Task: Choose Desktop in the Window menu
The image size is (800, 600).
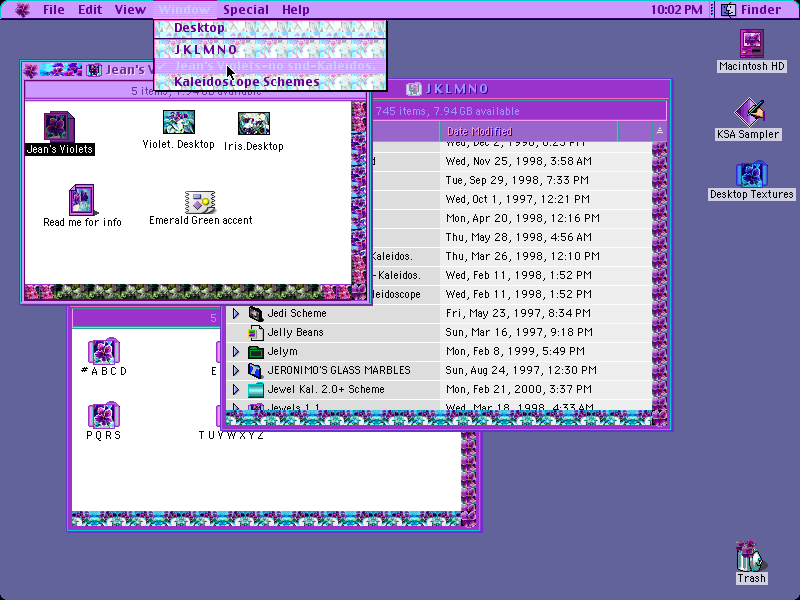Action: click(270, 28)
